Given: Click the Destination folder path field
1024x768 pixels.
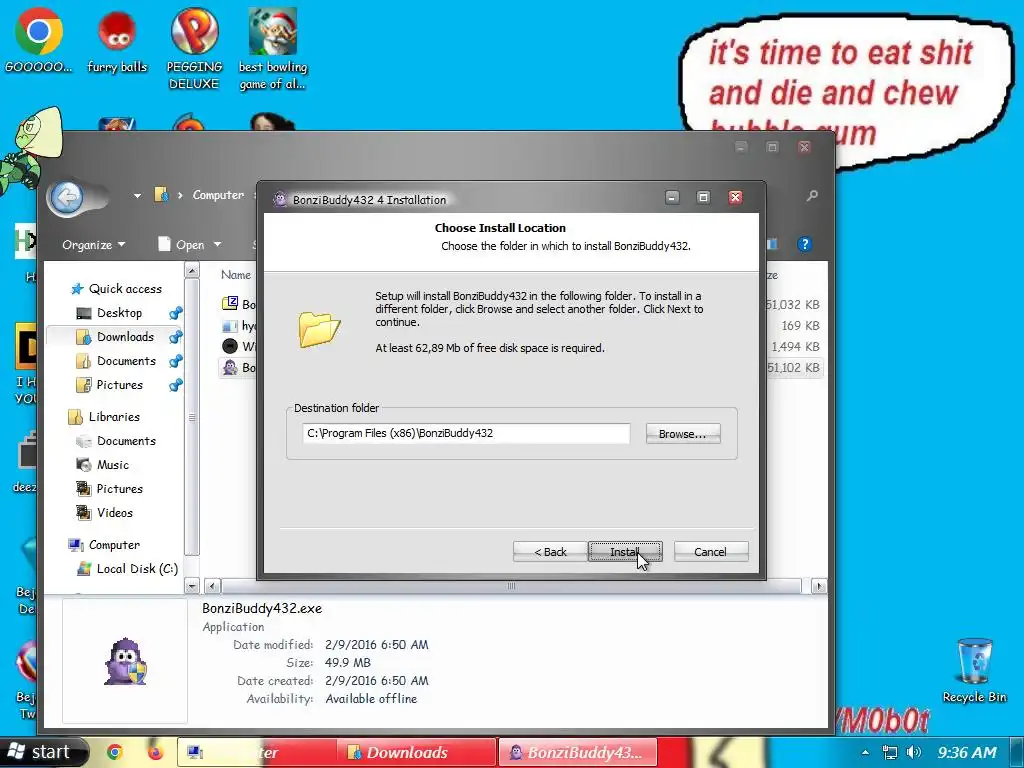Looking at the screenshot, I should coord(466,433).
